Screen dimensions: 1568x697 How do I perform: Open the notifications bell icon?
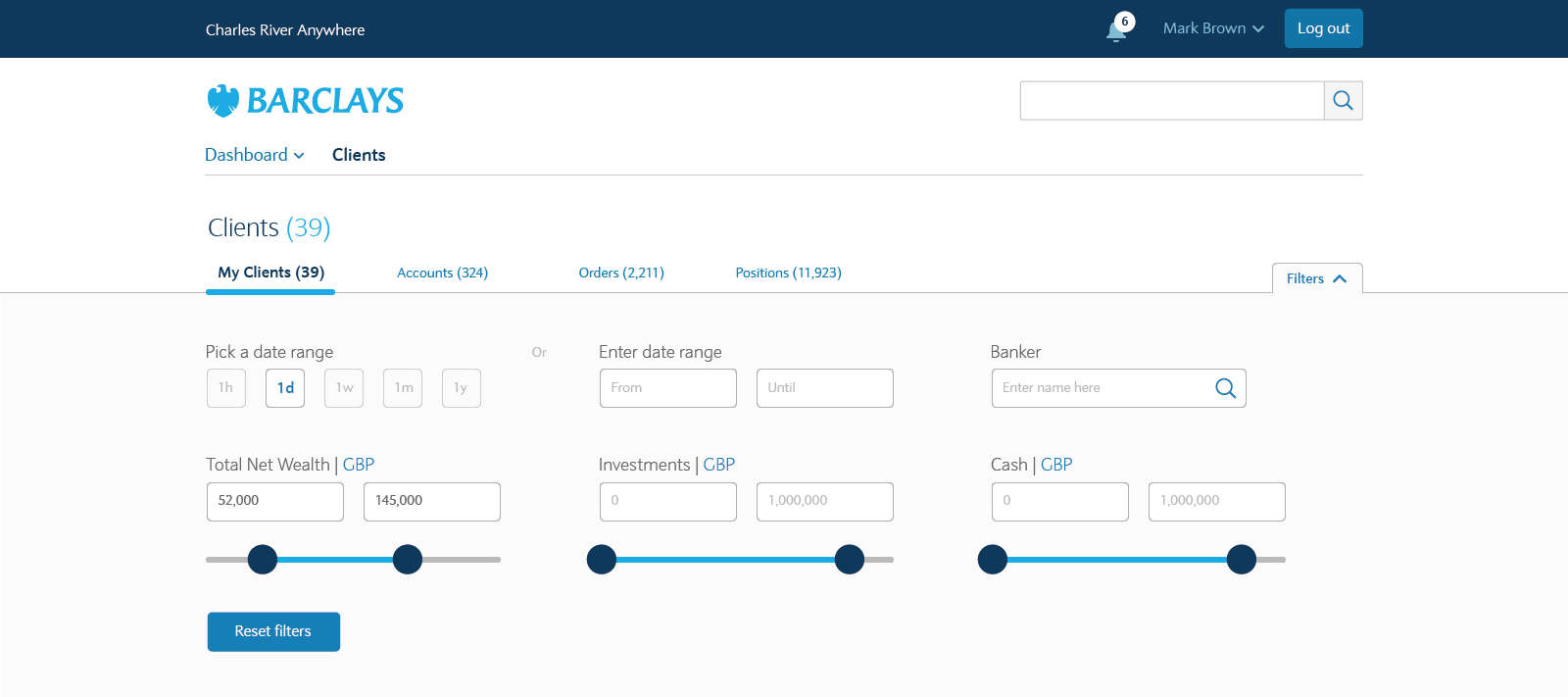(1116, 30)
